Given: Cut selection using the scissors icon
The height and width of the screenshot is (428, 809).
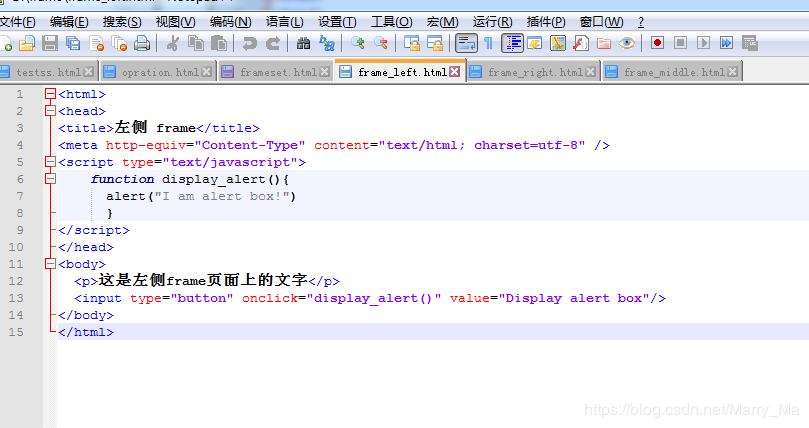Looking at the screenshot, I should pyautogui.click(x=173, y=43).
